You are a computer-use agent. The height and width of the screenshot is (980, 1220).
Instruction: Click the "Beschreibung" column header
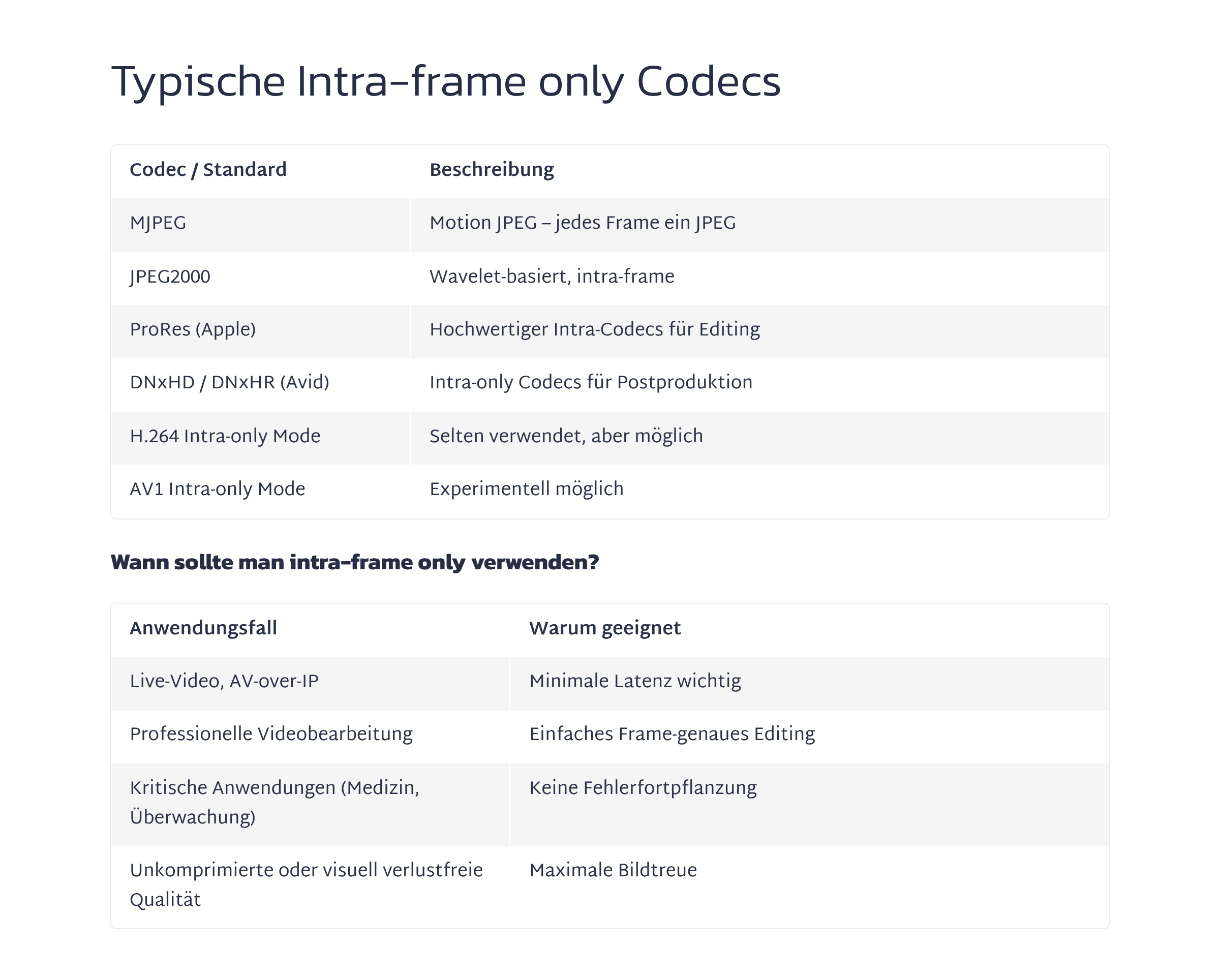pyautogui.click(x=491, y=170)
